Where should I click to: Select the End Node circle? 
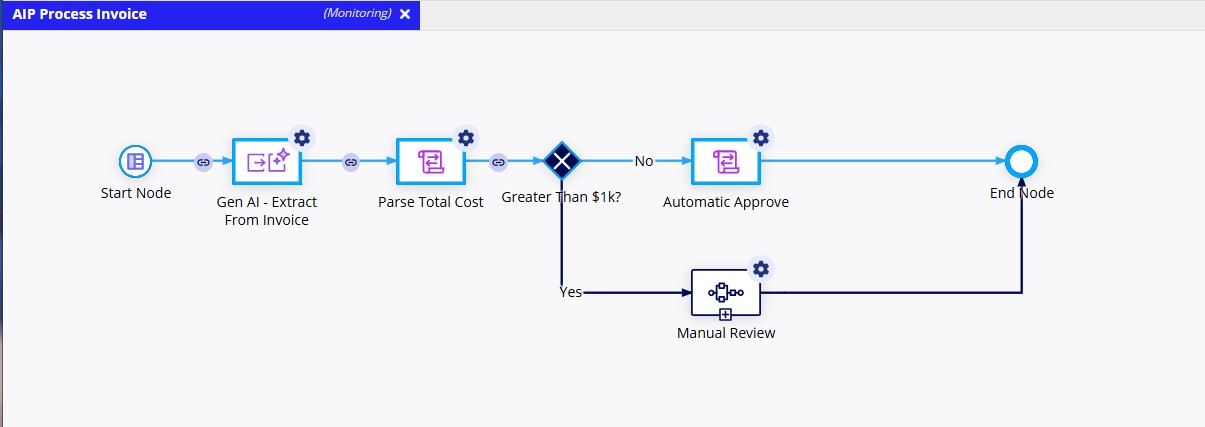pos(1022,161)
